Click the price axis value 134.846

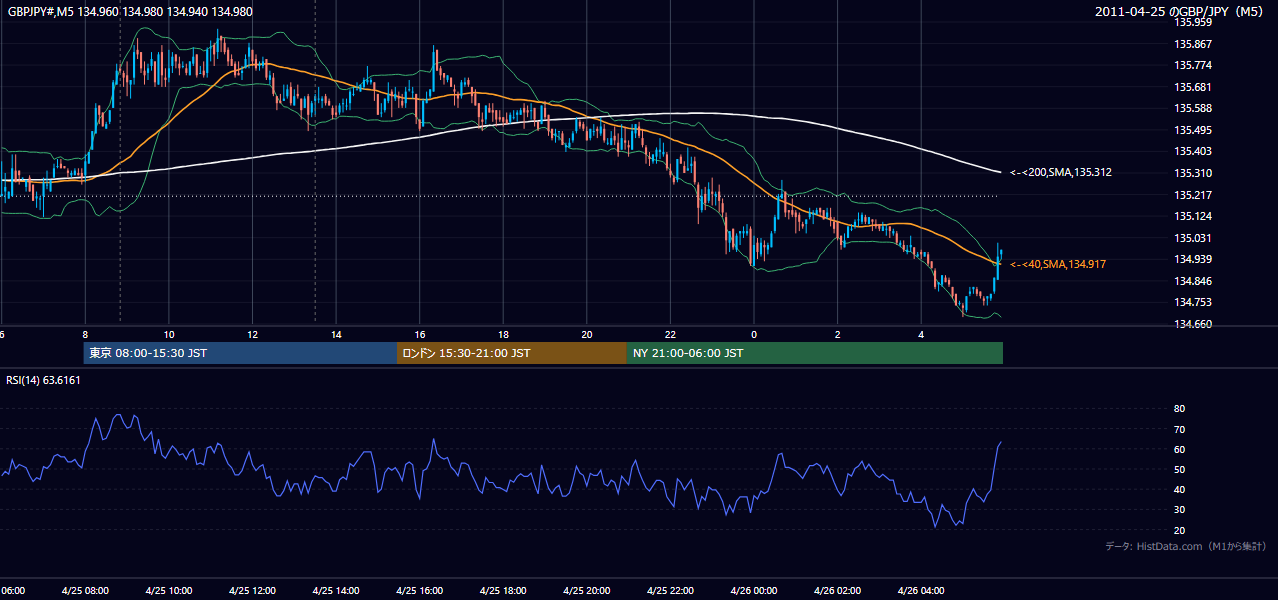pos(1194,281)
